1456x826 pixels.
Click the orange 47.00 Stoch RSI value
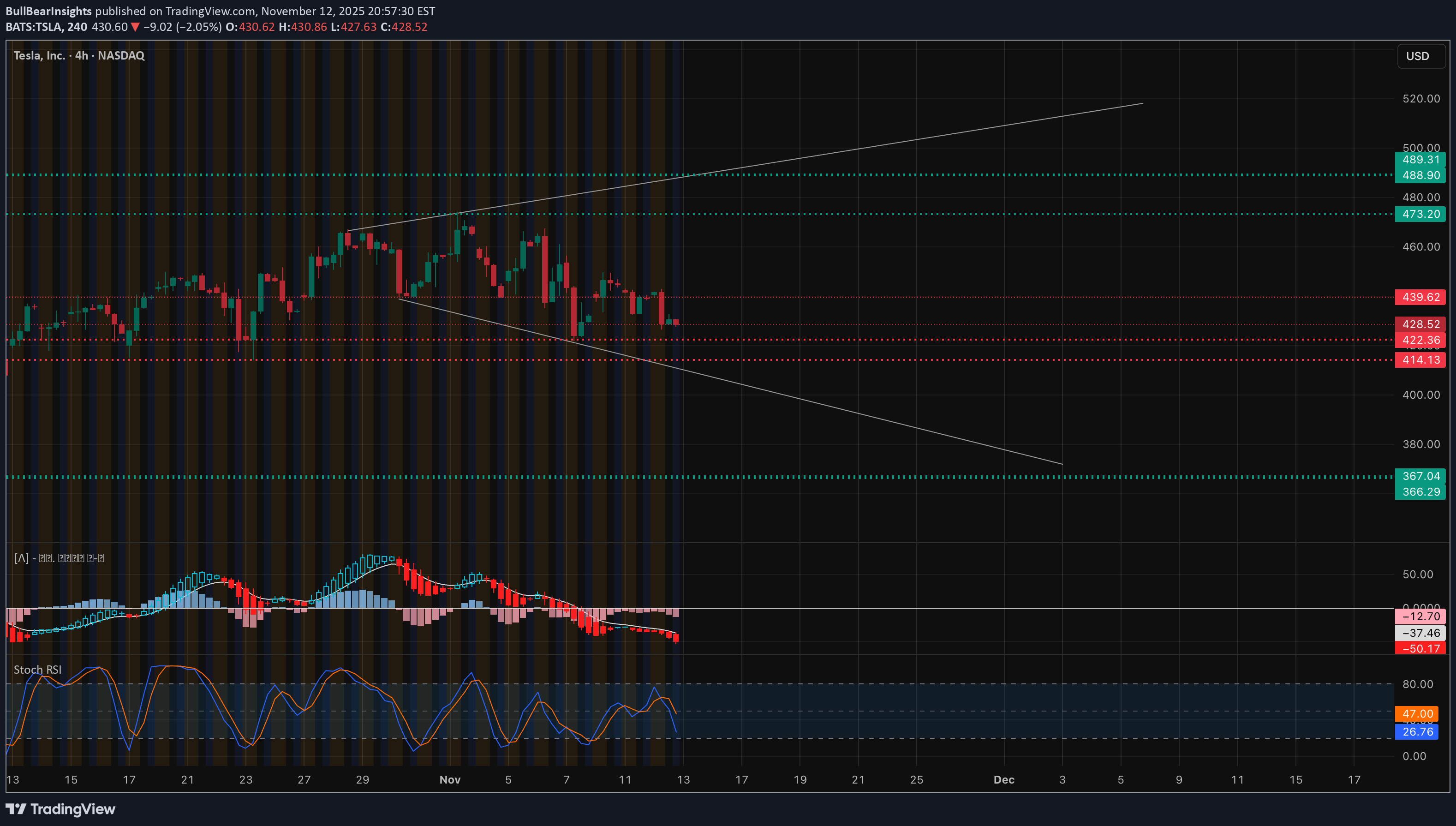pos(1416,714)
